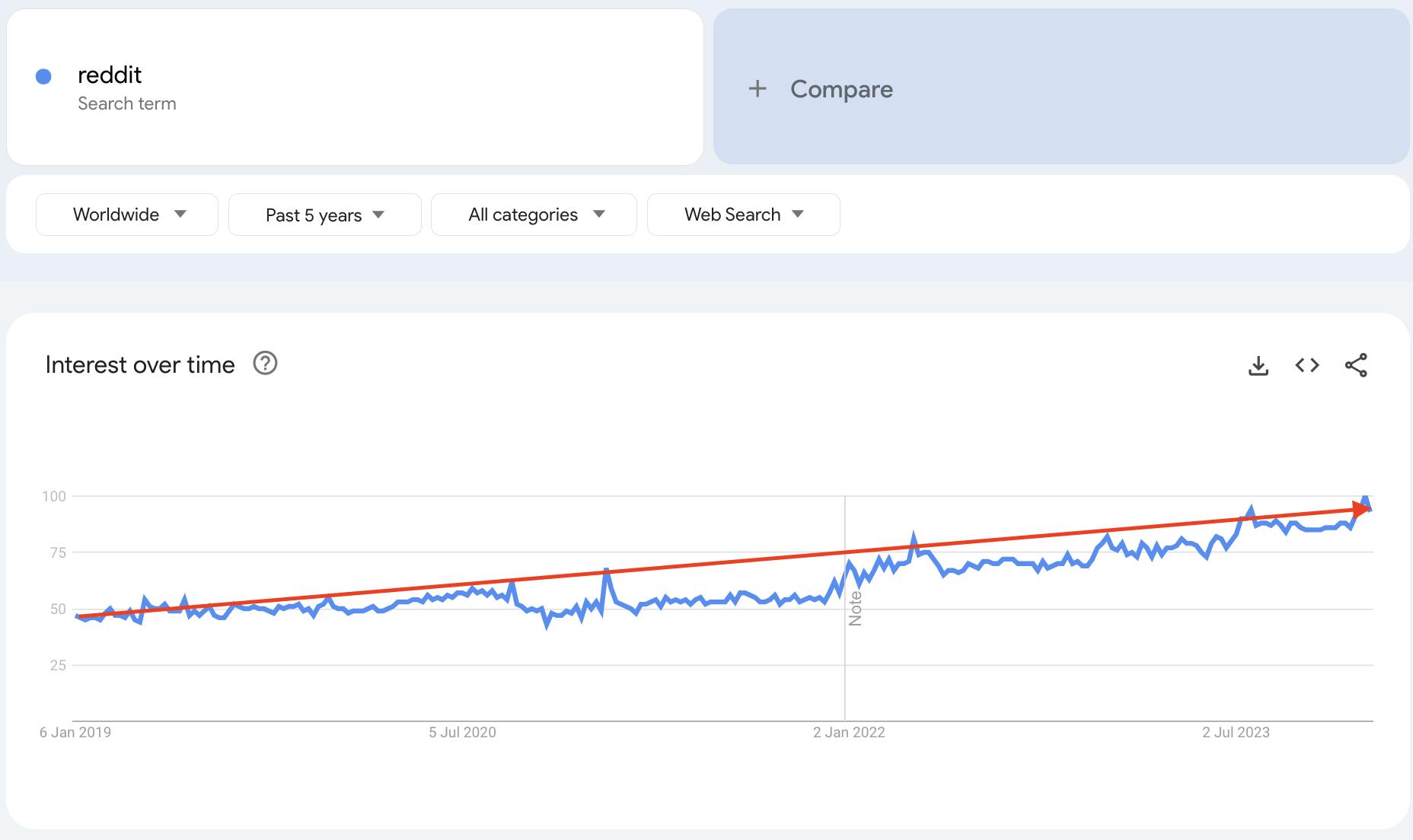Screen dimensions: 1413x840
Task: Click the help icon next to Interest over time
Action: click(x=264, y=364)
